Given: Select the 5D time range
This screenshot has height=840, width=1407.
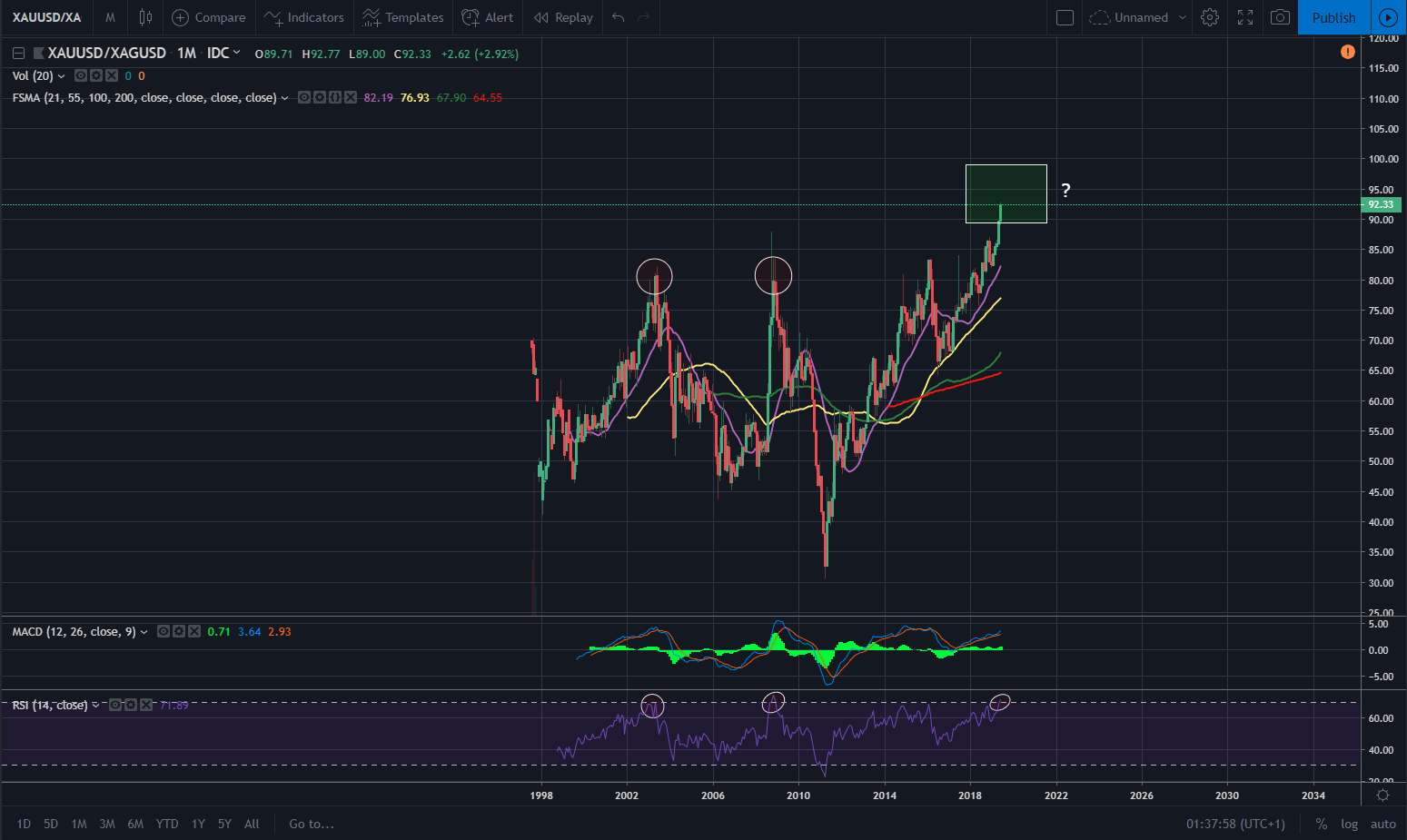Looking at the screenshot, I should click(x=51, y=824).
